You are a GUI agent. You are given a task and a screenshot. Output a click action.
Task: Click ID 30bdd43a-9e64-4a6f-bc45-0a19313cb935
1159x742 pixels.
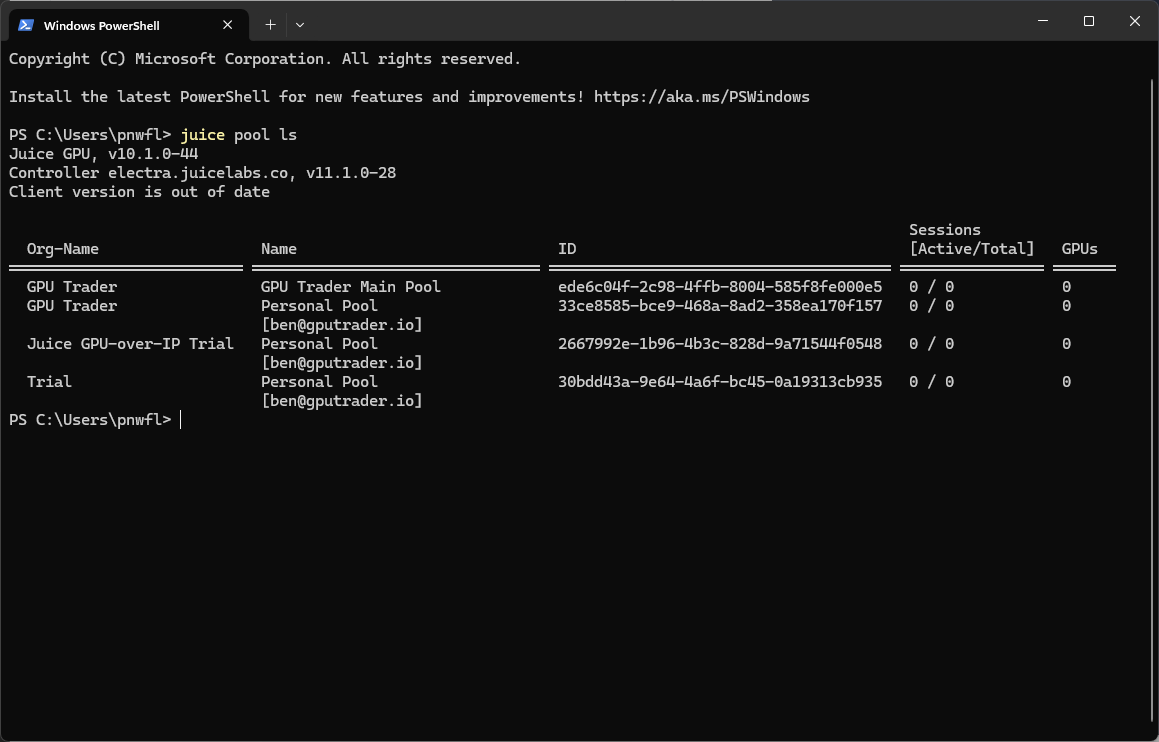click(720, 382)
